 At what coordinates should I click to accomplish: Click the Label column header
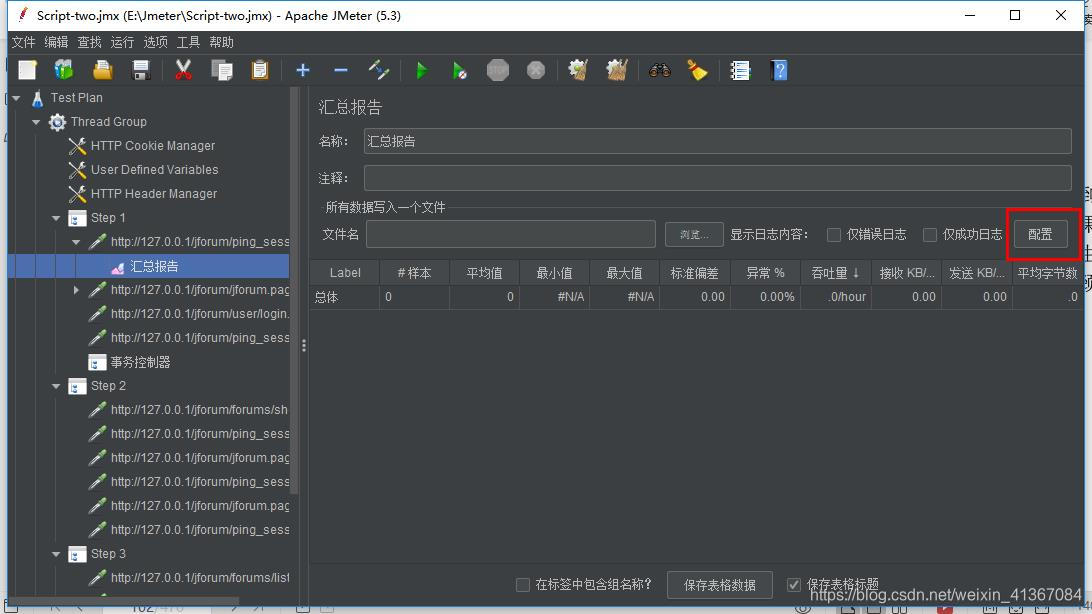(x=345, y=273)
